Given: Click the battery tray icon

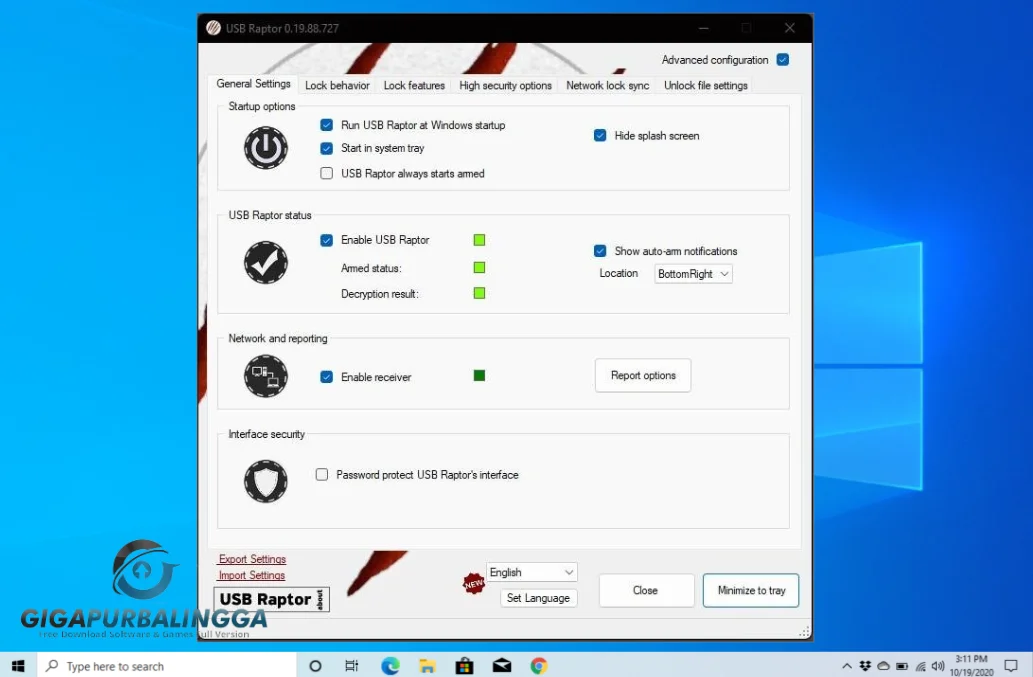Looking at the screenshot, I should coord(902,666).
